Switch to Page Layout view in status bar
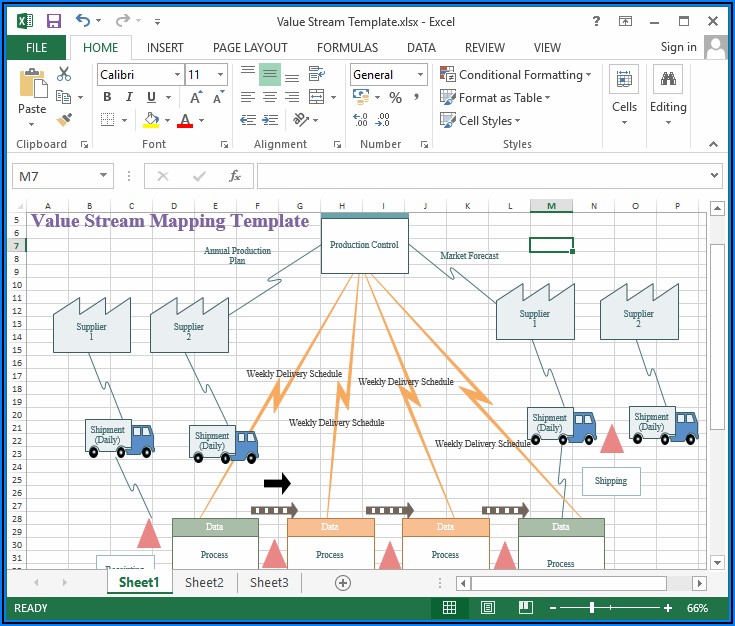The height and width of the screenshot is (626, 735). [x=487, y=607]
